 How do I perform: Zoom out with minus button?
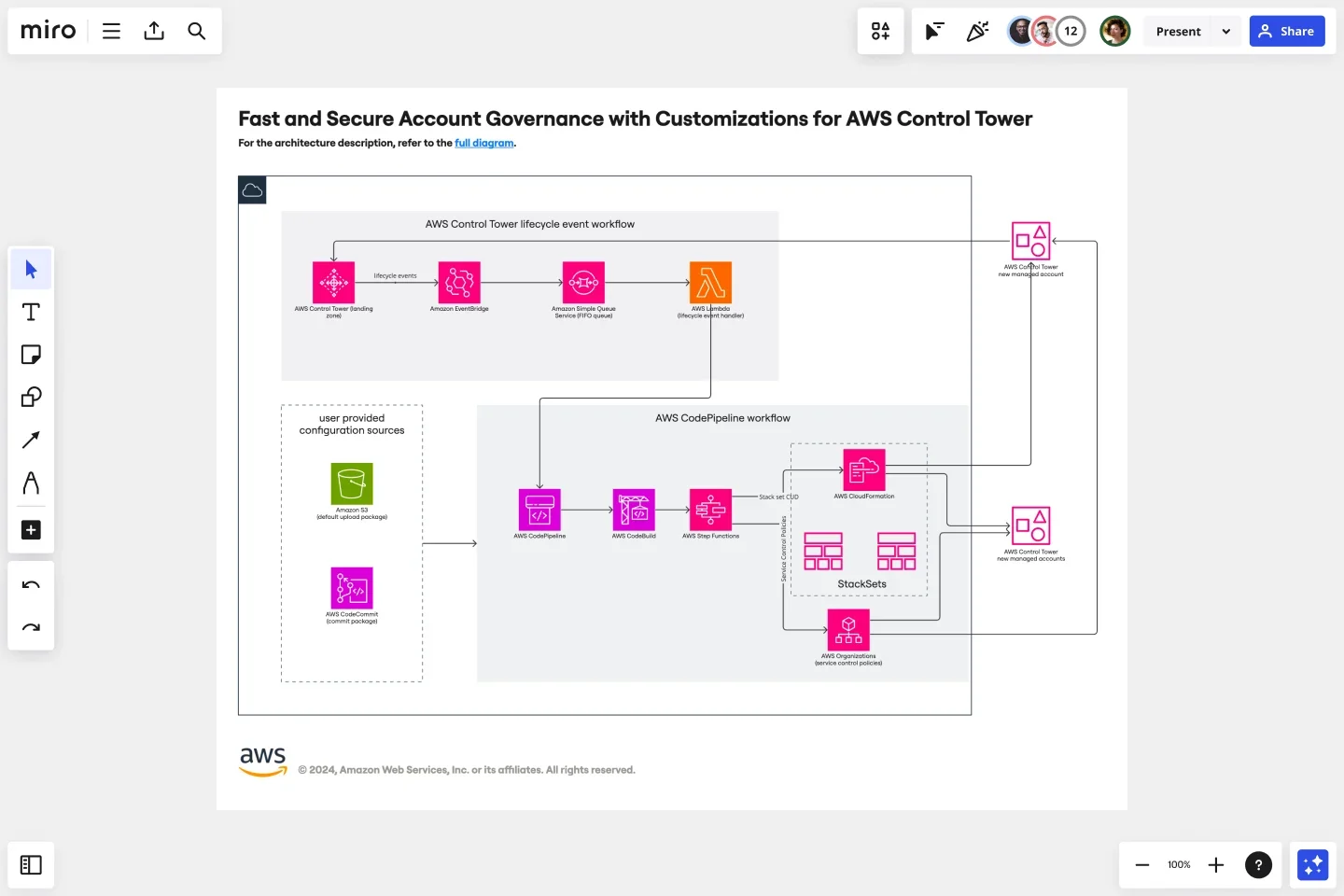(x=1141, y=865)
